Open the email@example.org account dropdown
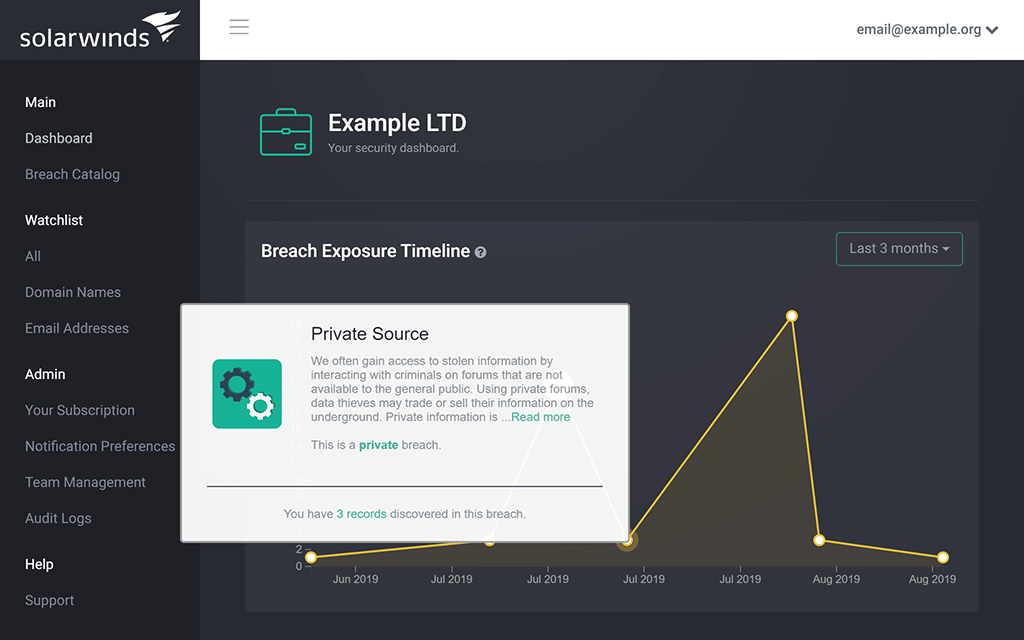This screenshot has height=640, width=1024. click(x=927, y=29)
